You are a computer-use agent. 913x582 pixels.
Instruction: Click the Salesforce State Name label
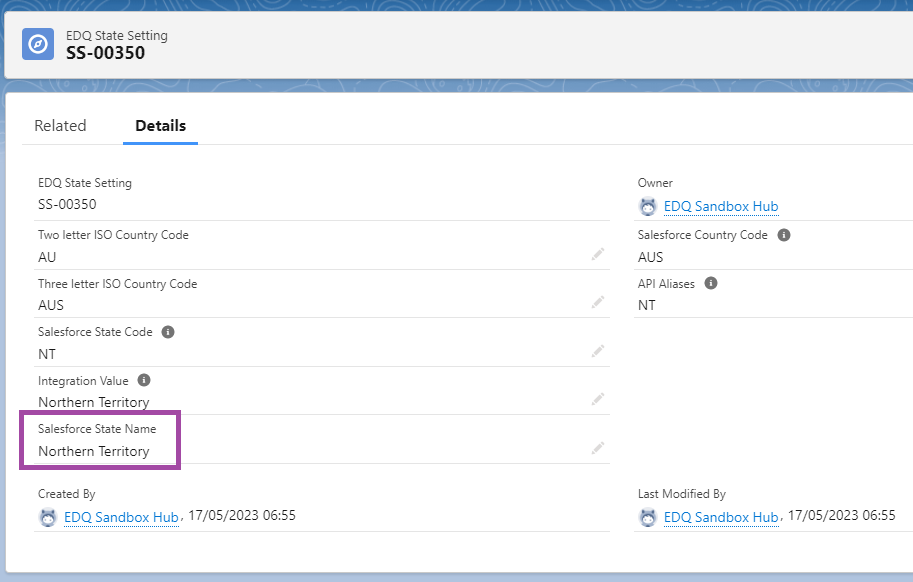pos(97,429)
